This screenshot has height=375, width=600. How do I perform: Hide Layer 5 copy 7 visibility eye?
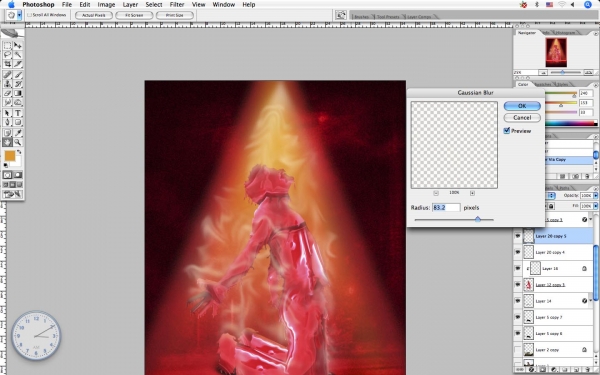(517, 317)
